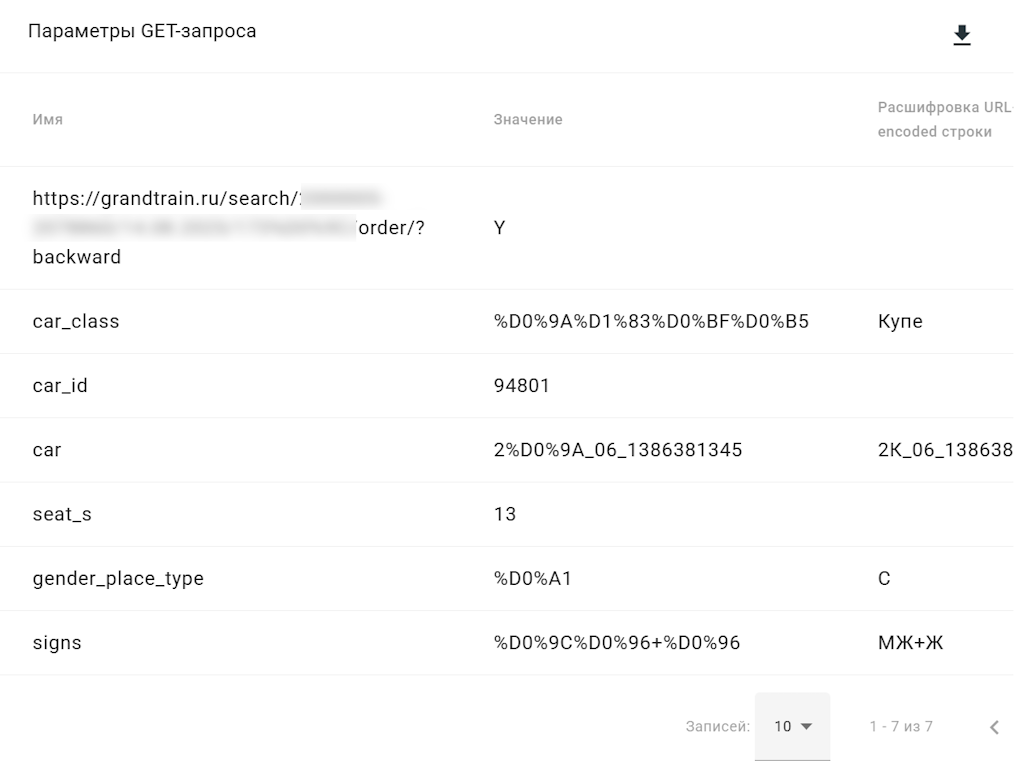Open the records per page dropdown

click(792, 726)
